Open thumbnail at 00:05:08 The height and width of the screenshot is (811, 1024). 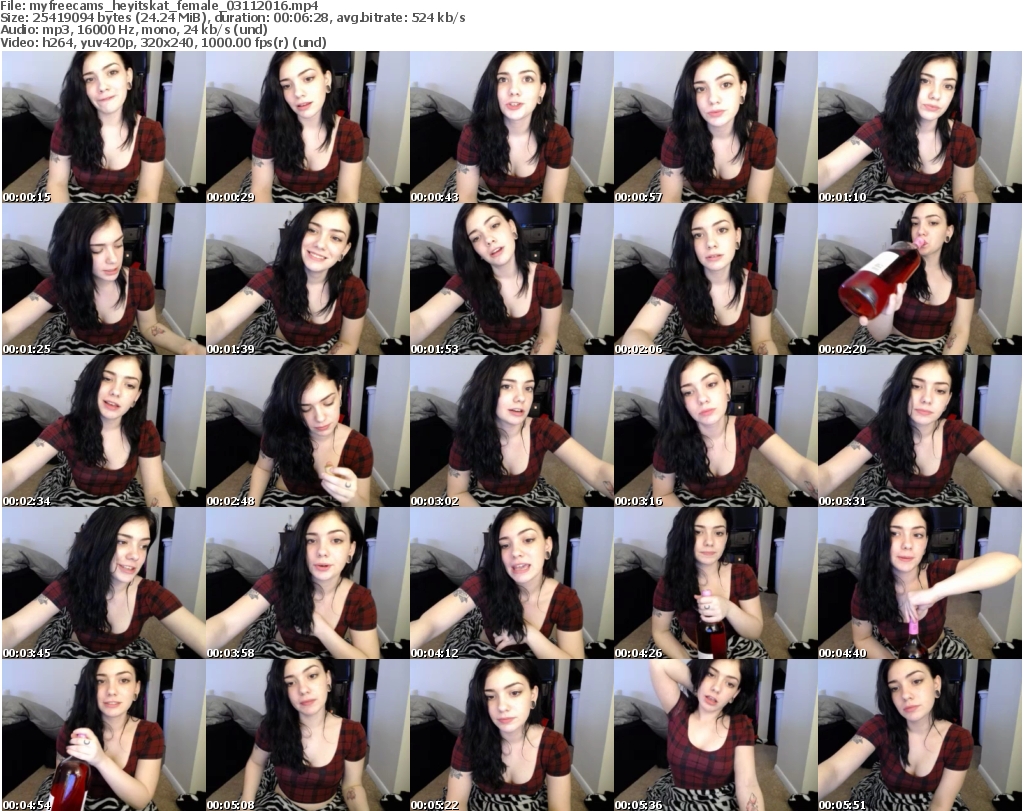click(308, 735)
